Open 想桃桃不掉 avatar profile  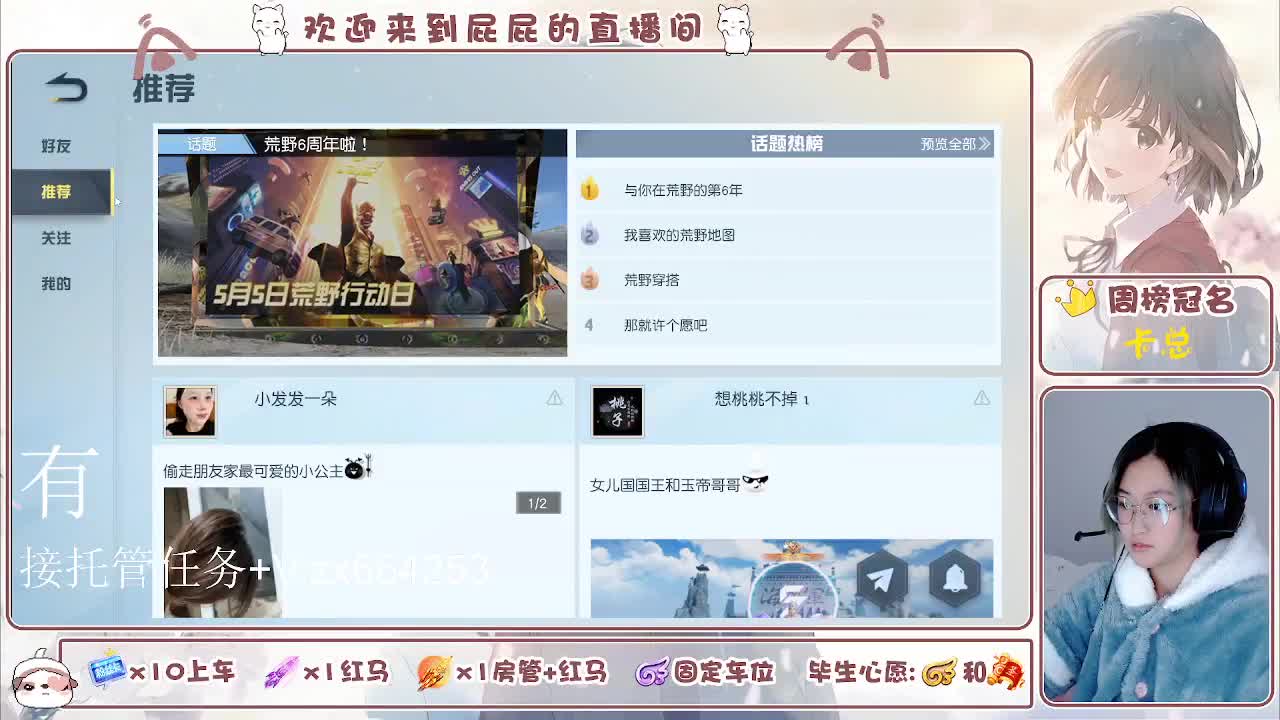click(617, 411)
